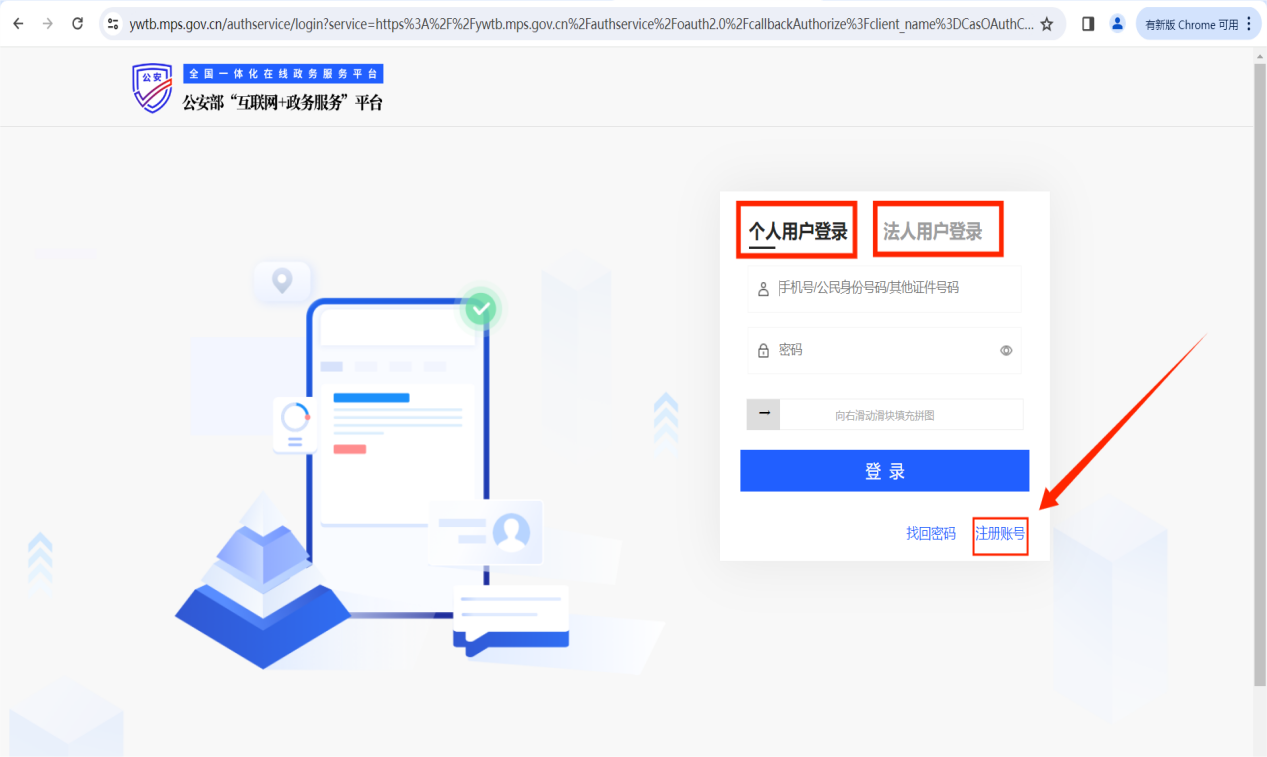Click the 找回密码 password recovery link
The width and height of the screenshot is (1267, 757).
point(929,533)
